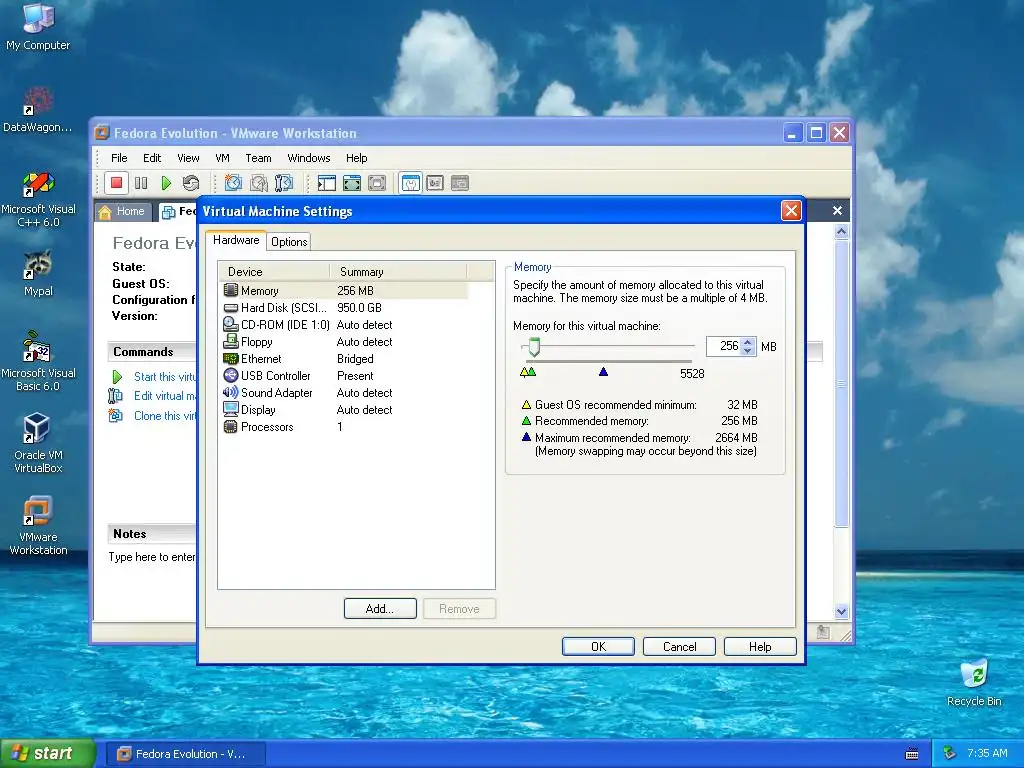Click the Console View toolbar icon

point(460,183)
